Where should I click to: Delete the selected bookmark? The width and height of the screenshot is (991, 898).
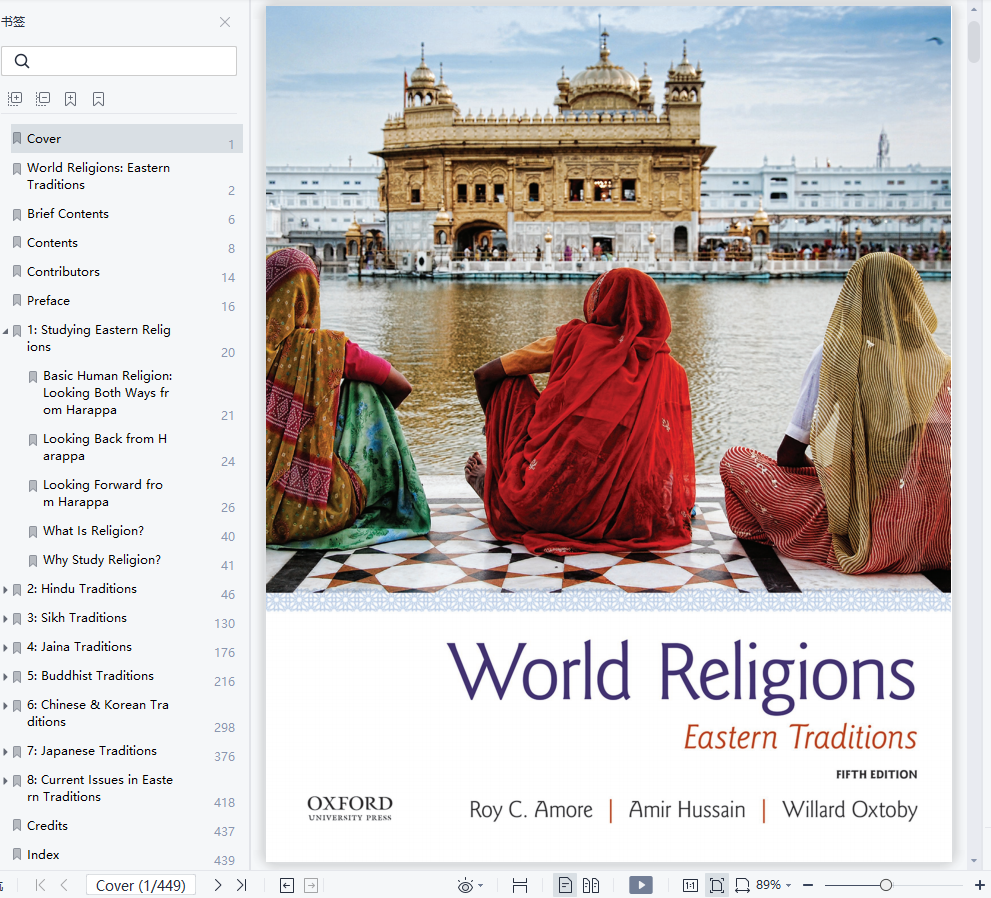pos(99,99)
